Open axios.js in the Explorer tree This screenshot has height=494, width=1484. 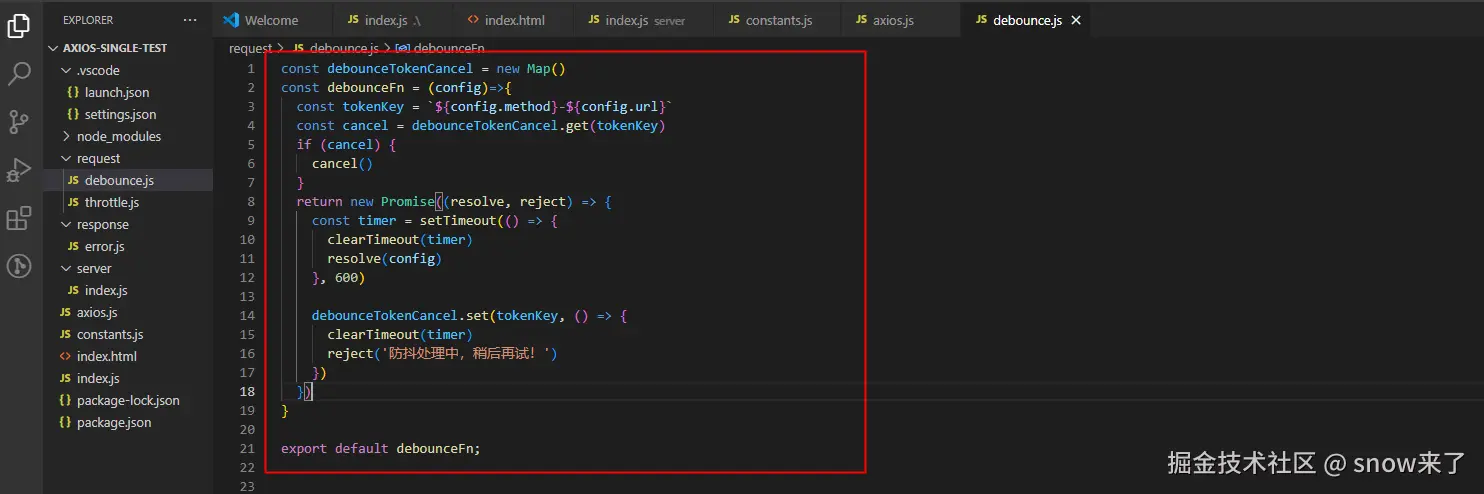pyautogui.click(x=128, y=312)
